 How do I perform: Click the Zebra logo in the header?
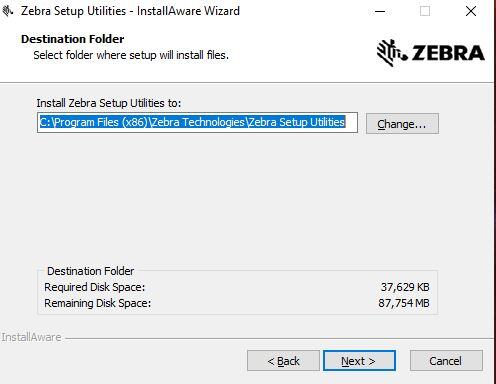431,53
